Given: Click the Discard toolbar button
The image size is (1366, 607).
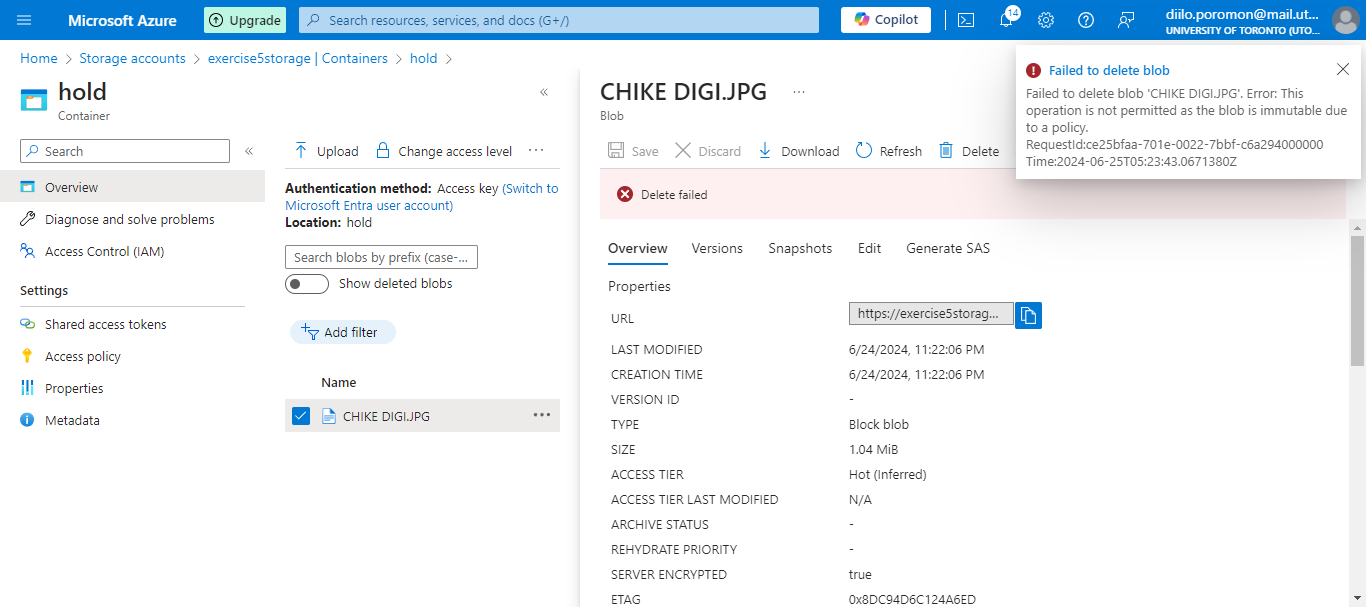Looking at the screenshot, I should pos(708,151).
